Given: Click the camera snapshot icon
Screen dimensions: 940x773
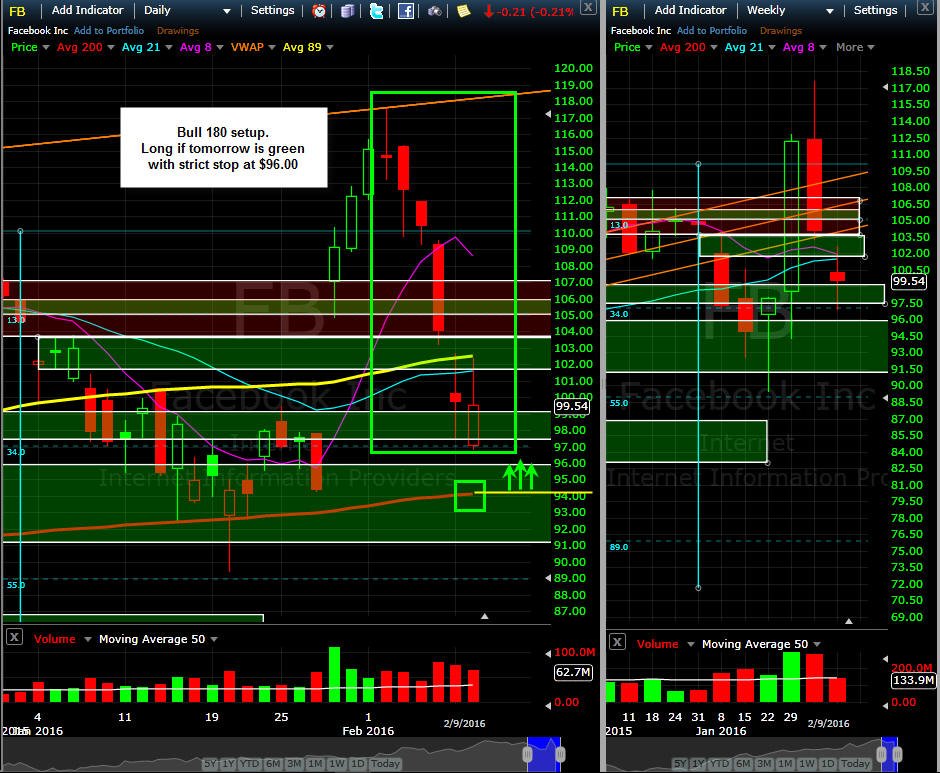Looking at the screenshot, I should point(435,11).
